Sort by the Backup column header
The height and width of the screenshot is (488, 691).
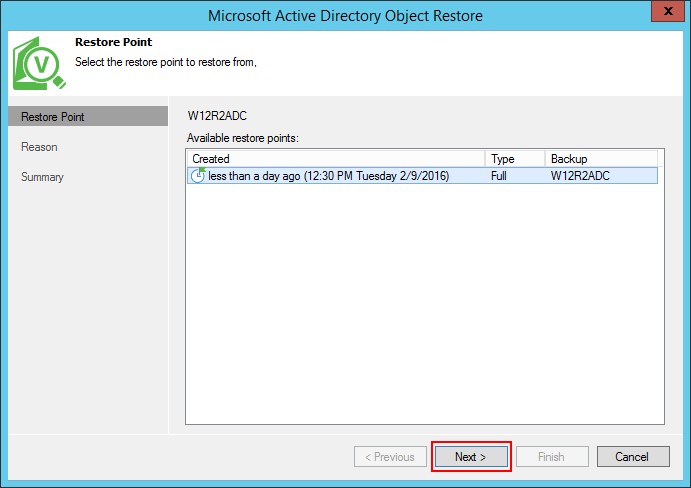pos(601,159)
